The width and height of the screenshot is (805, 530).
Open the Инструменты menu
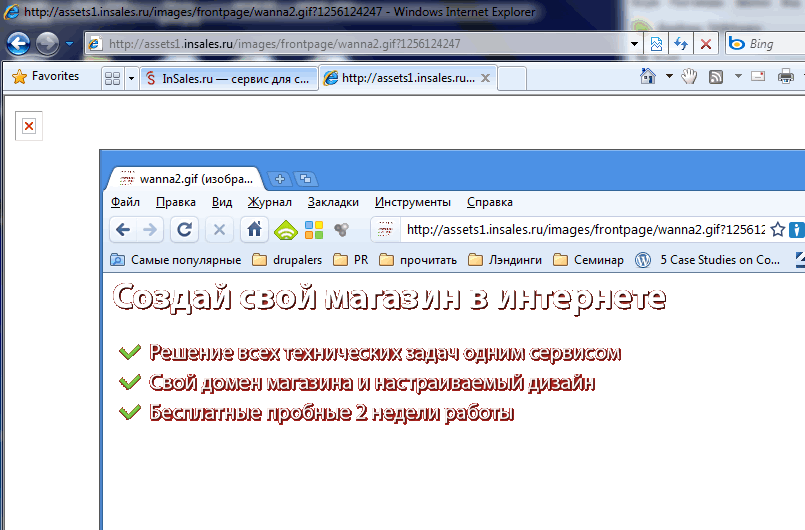pyautogui.click(x=413, y=202)
